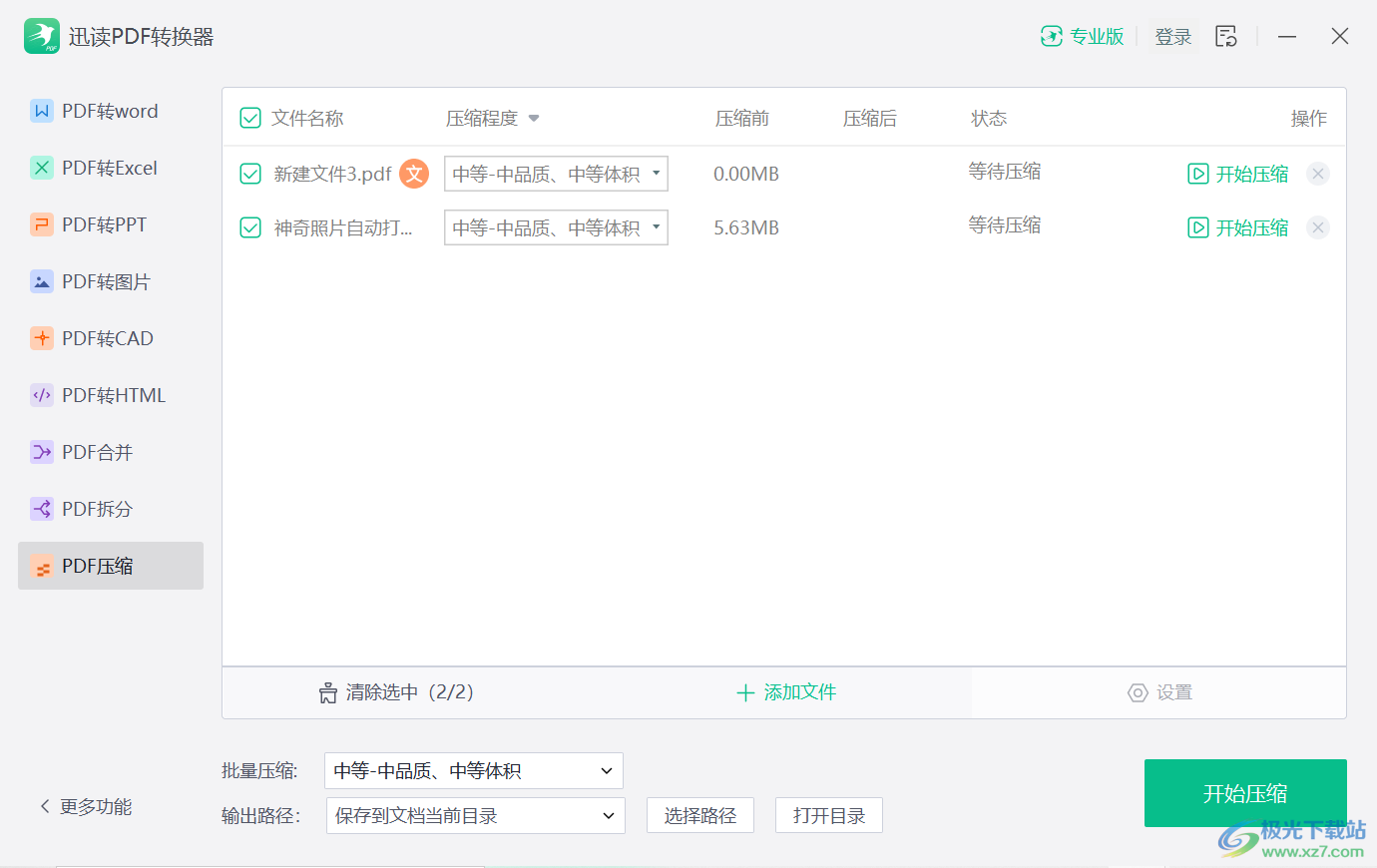This screenshot has width=1377, height=868.
Task: Click the play icon in 新建文件3.pdf row
Action: click(x=1198, y=174)
